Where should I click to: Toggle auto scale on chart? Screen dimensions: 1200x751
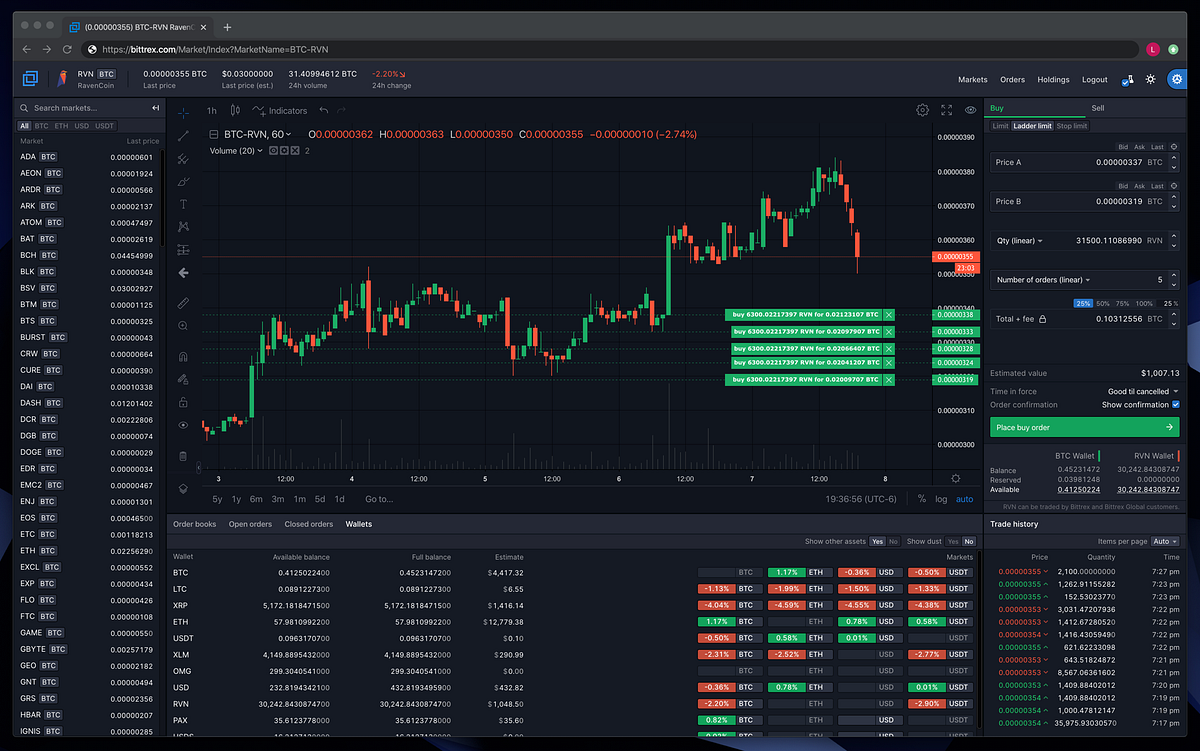click(965, 499)
